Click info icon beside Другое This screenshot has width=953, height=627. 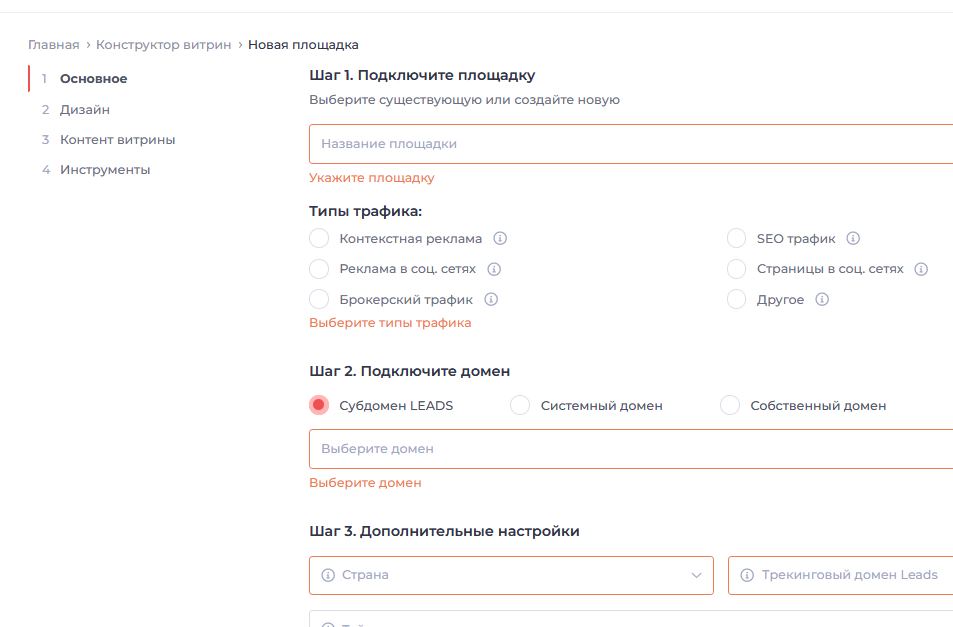pos(822,299)
